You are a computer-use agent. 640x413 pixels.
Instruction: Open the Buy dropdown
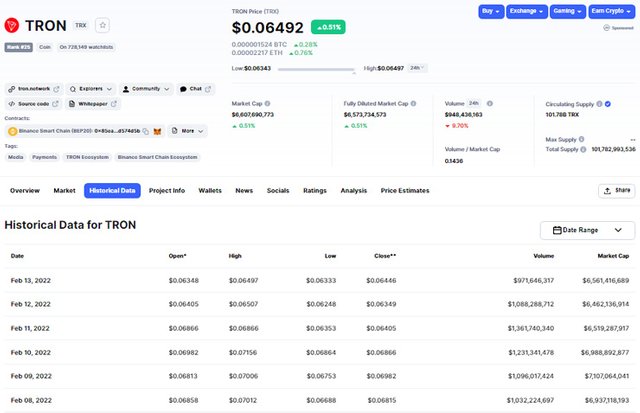tap(491, 11)
